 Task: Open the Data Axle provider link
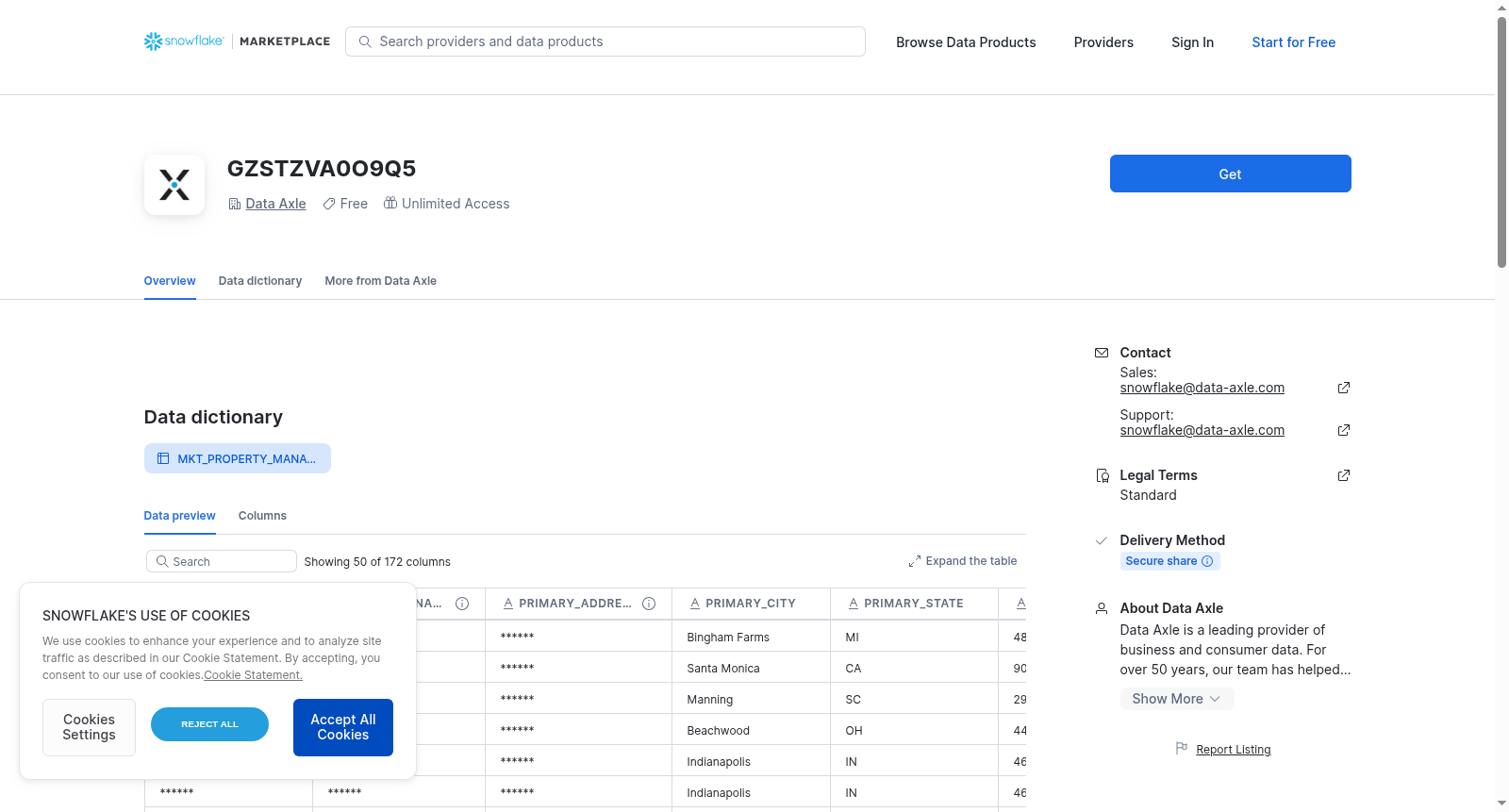(x=276, y=204)
